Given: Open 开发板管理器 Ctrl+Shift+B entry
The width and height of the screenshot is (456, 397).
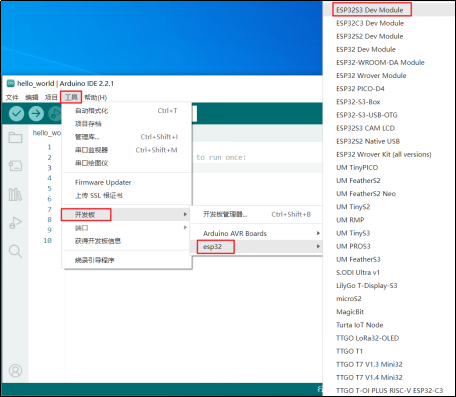Looking at the screenshot, I should (x=257, y=214).
